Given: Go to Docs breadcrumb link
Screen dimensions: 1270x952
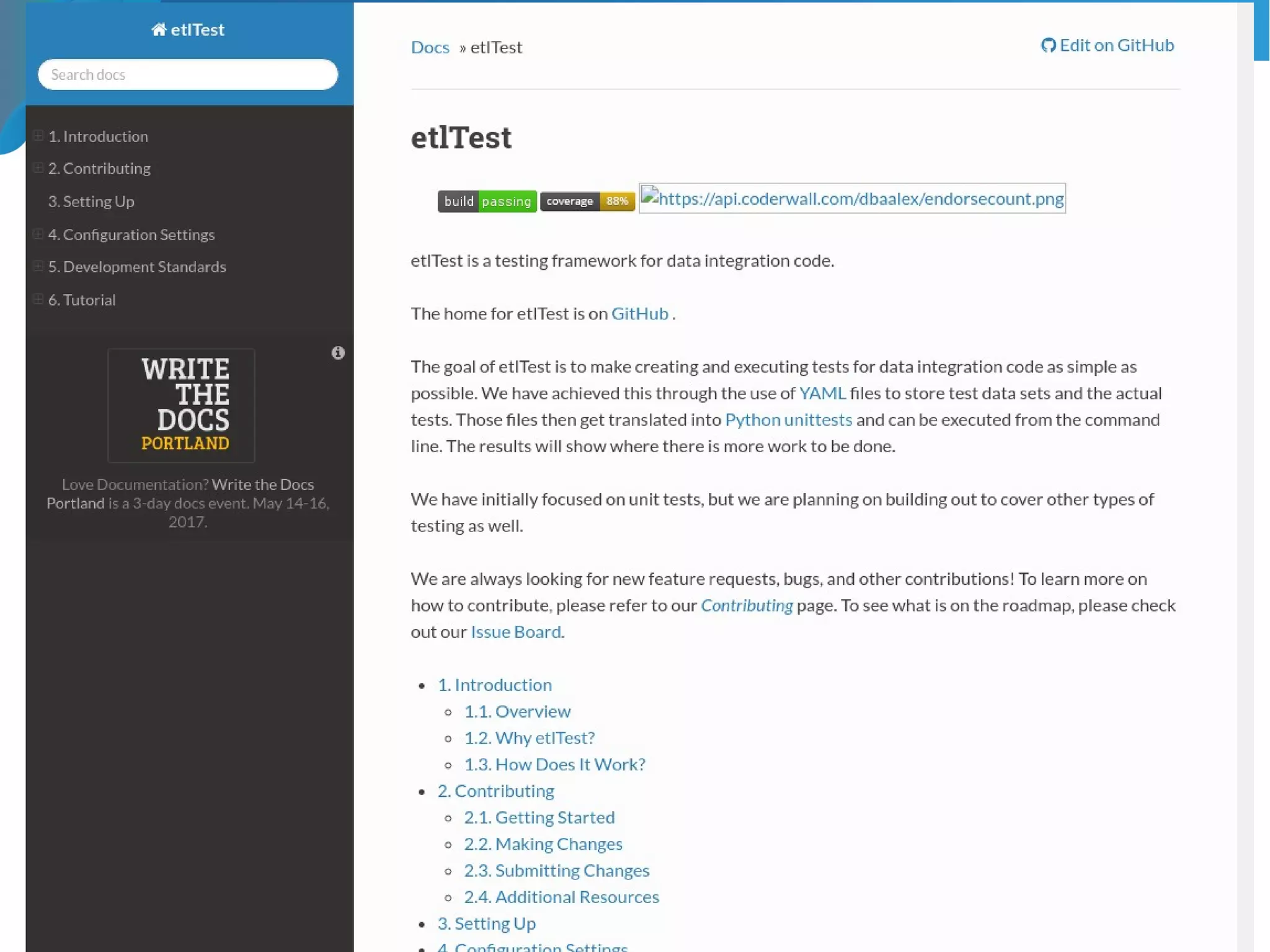Looking at the screenshot, I should [430, 48].
